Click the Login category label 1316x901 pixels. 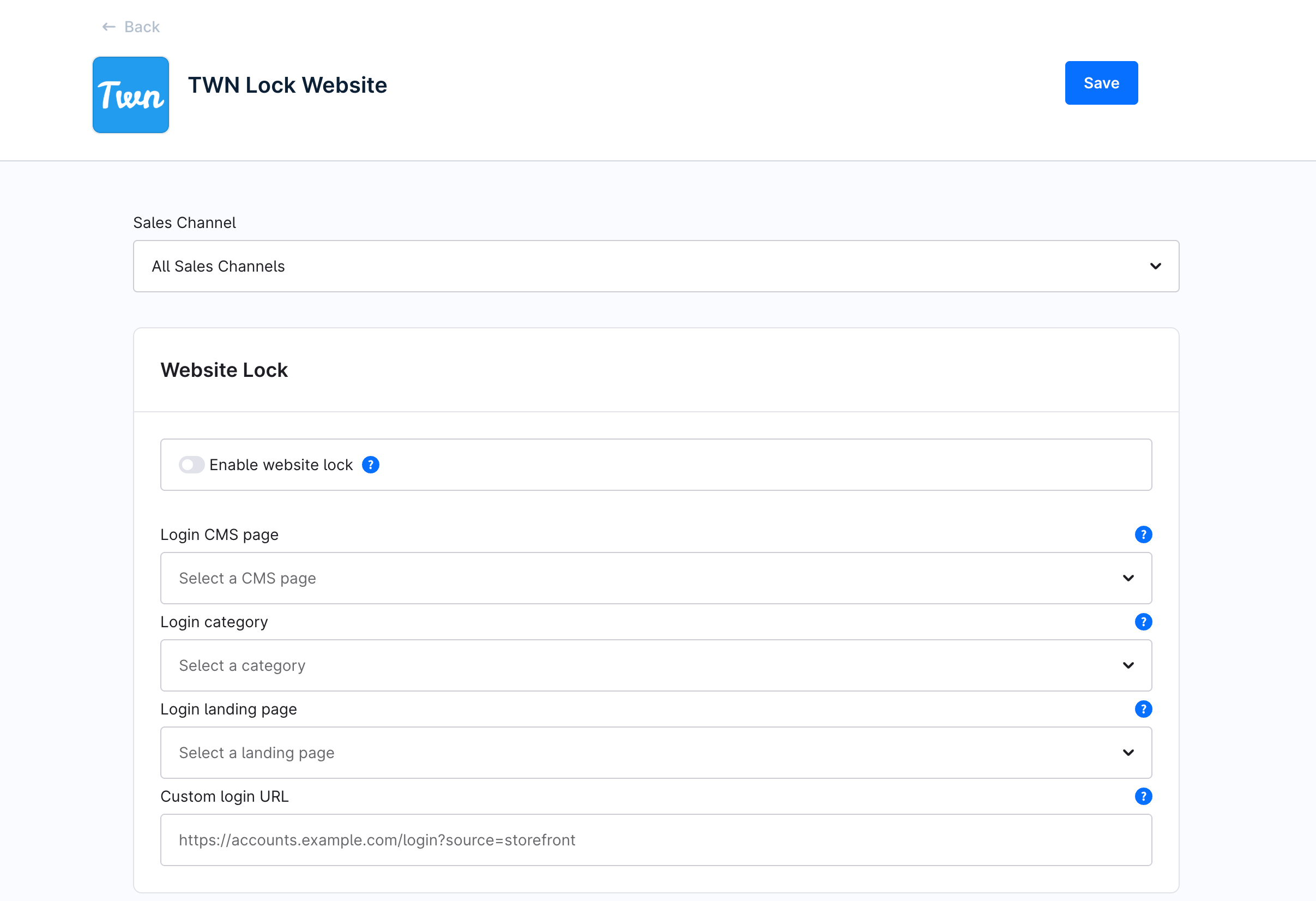214,622
